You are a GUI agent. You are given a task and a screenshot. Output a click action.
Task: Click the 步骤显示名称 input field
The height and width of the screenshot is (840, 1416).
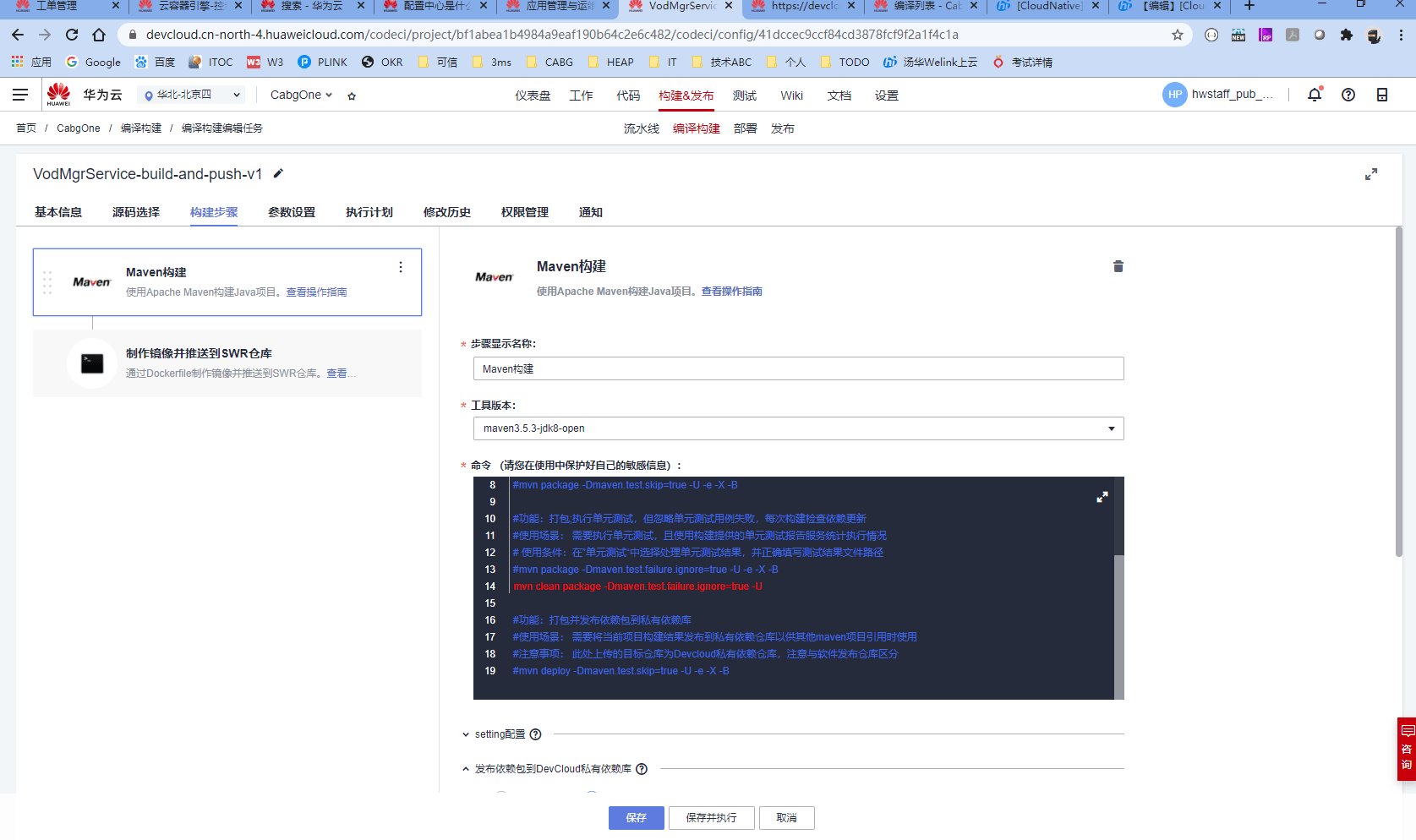(798, 368)
